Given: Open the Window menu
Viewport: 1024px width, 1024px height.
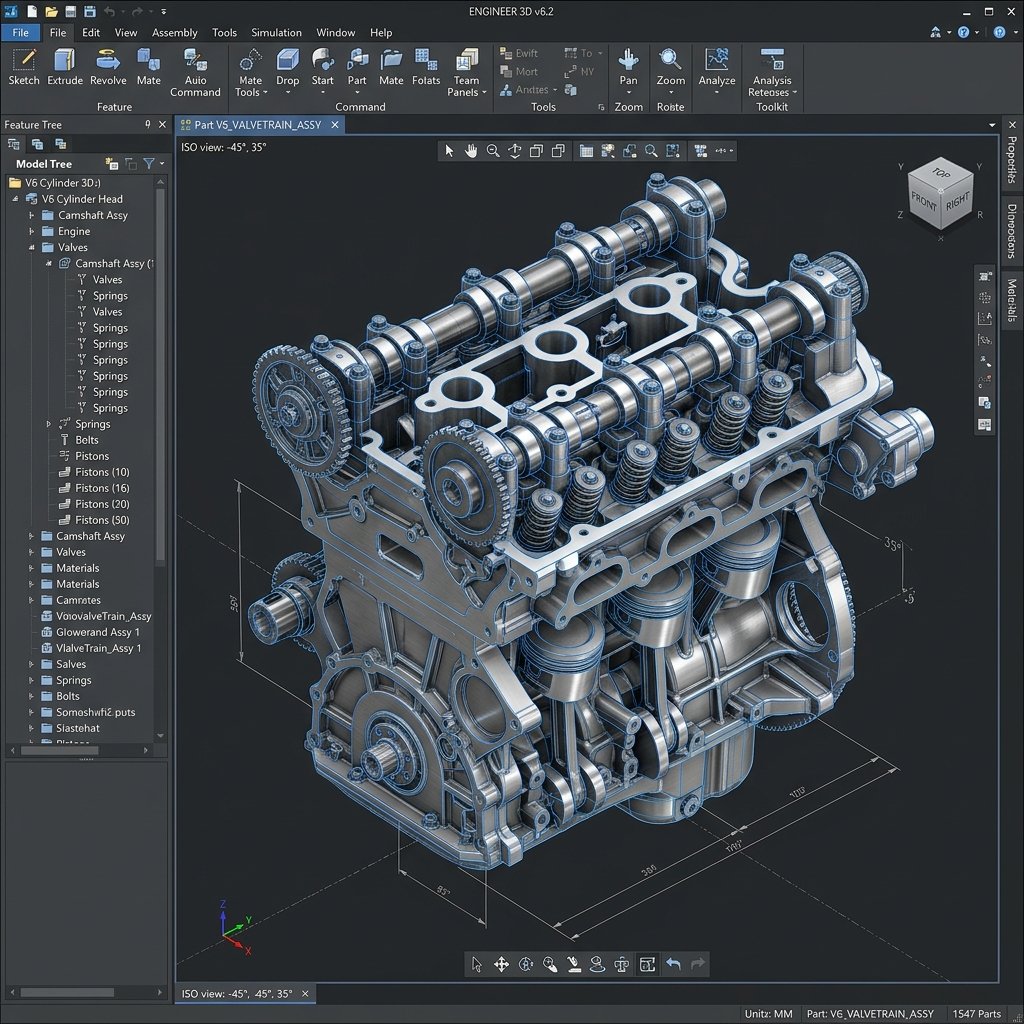Looking at the screenshot, I should click(x=336, y=32).
